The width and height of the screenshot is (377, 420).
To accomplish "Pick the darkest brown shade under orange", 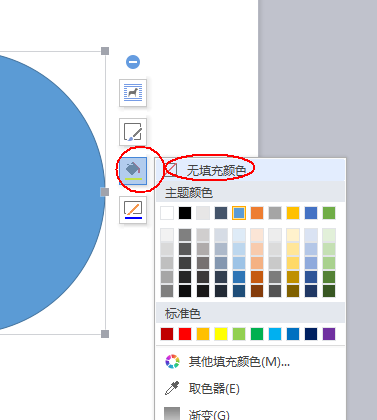I will 257,291.
